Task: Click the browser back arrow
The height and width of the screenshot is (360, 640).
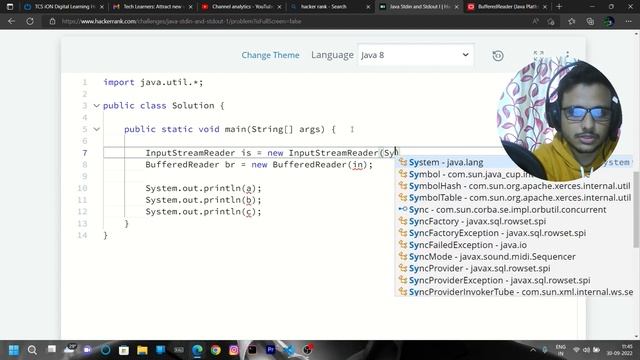Action: [11, 21]
